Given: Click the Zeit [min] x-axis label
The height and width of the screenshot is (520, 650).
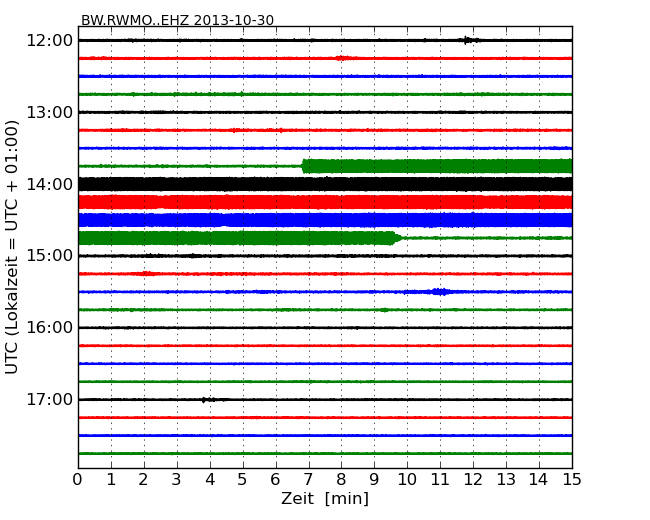Looking at the screenshot, I should (x=325, y=498).
